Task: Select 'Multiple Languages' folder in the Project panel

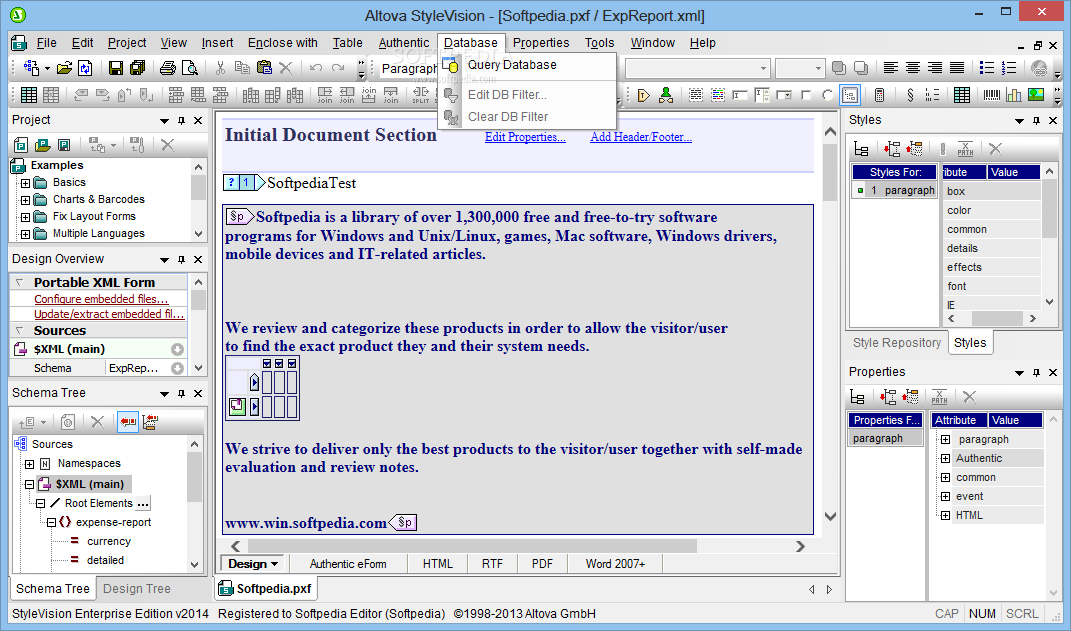Action: (98, 234)
